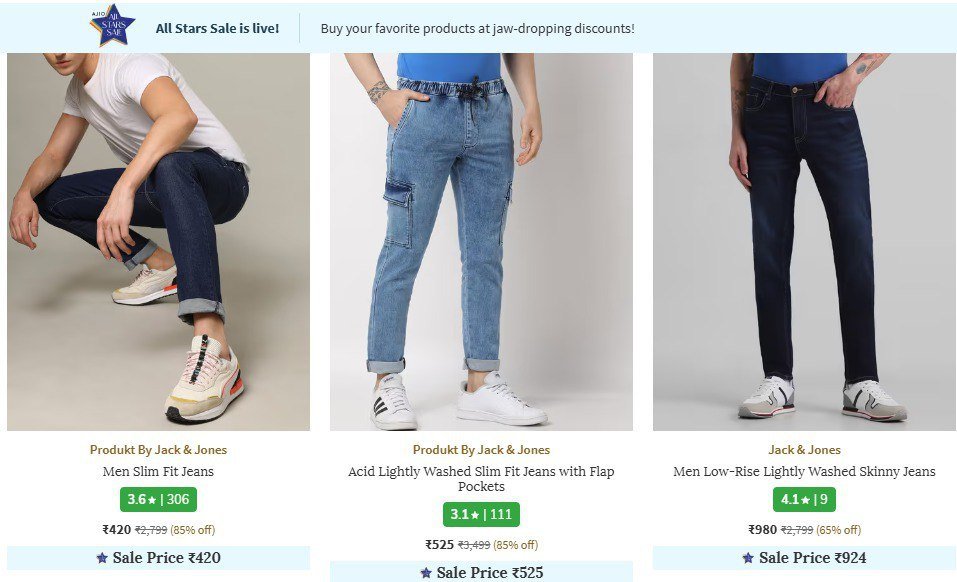Click the jaw-dropping discounts banner text
The height and width of the screenshot is (582, 957).
coord(477,28)
